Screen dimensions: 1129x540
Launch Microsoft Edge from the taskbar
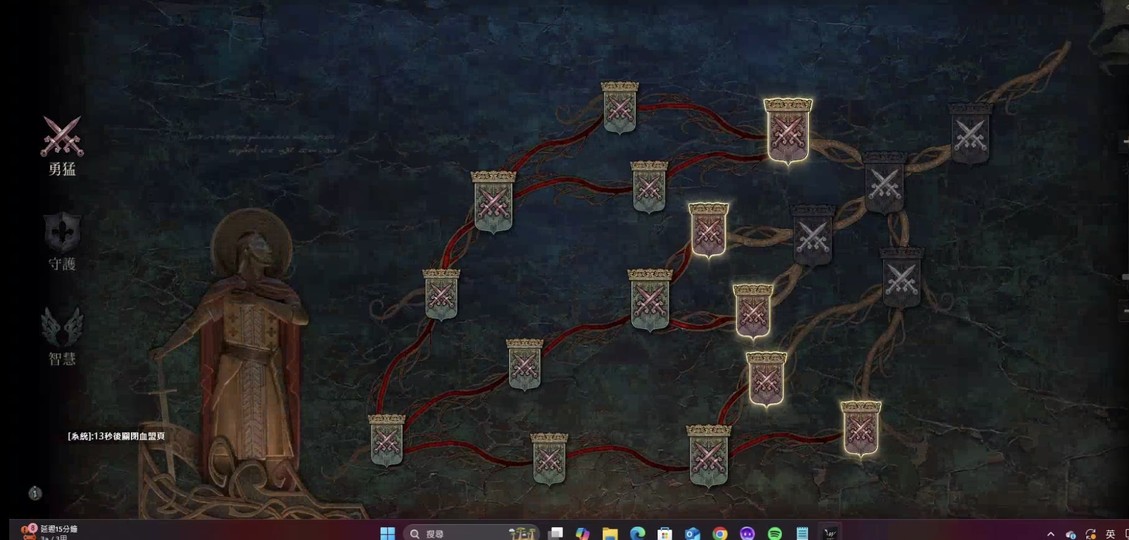click(x=637, y=534)
